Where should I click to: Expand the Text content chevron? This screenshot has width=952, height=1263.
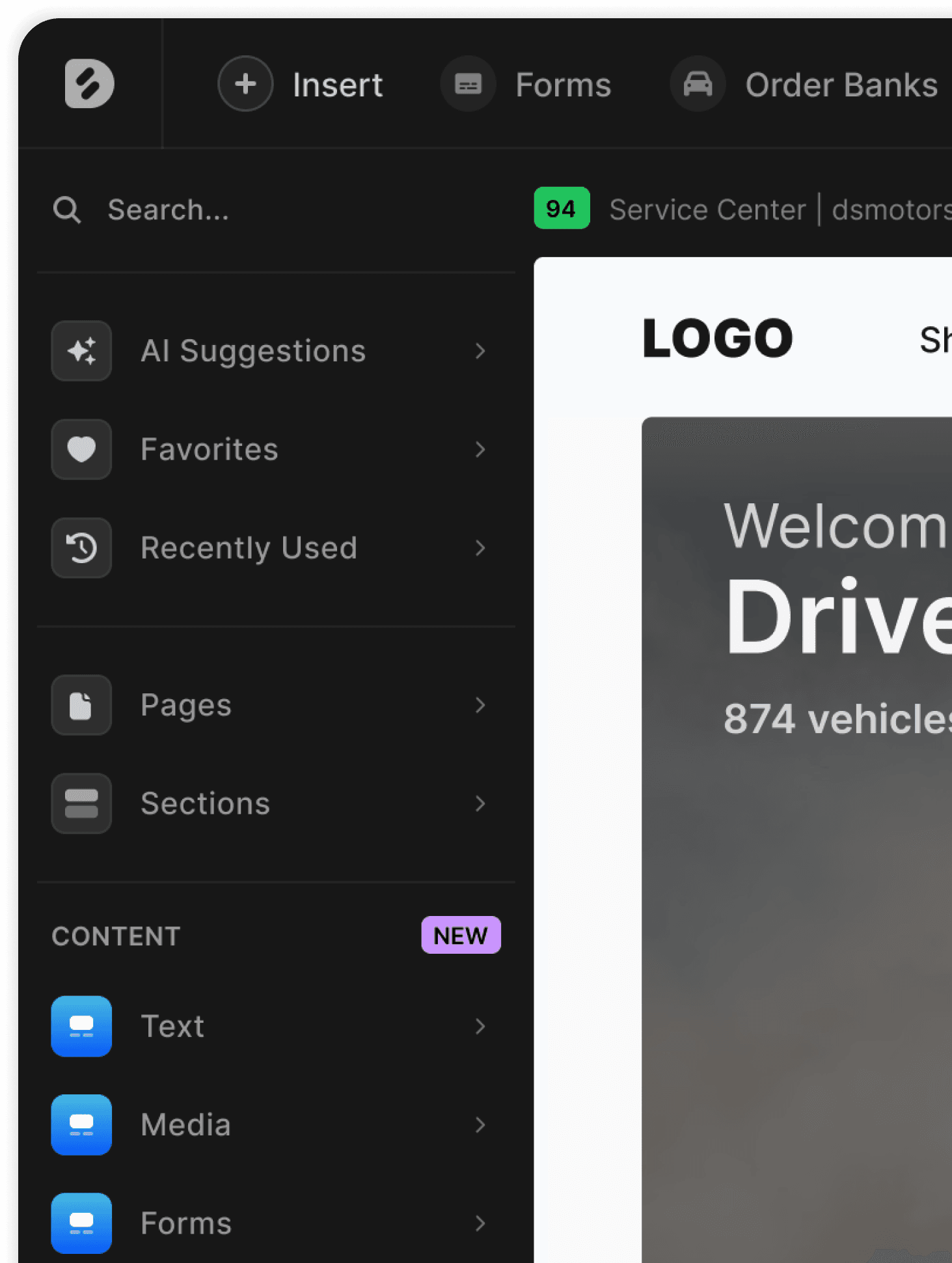(x=480, y=1026)
